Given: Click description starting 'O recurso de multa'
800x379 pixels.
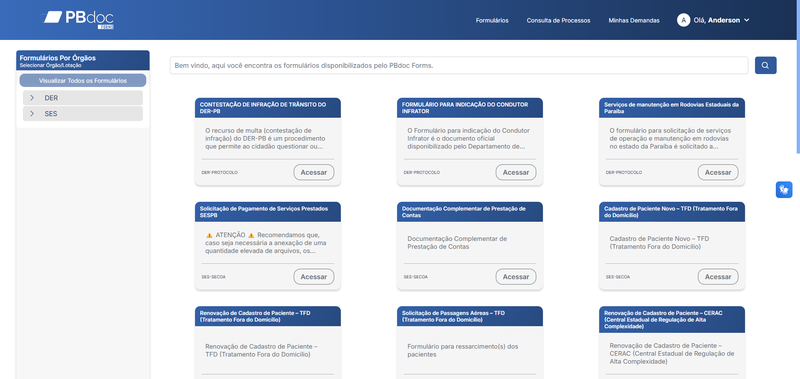Looking at the screenshot, I should (x=265, y=138).
